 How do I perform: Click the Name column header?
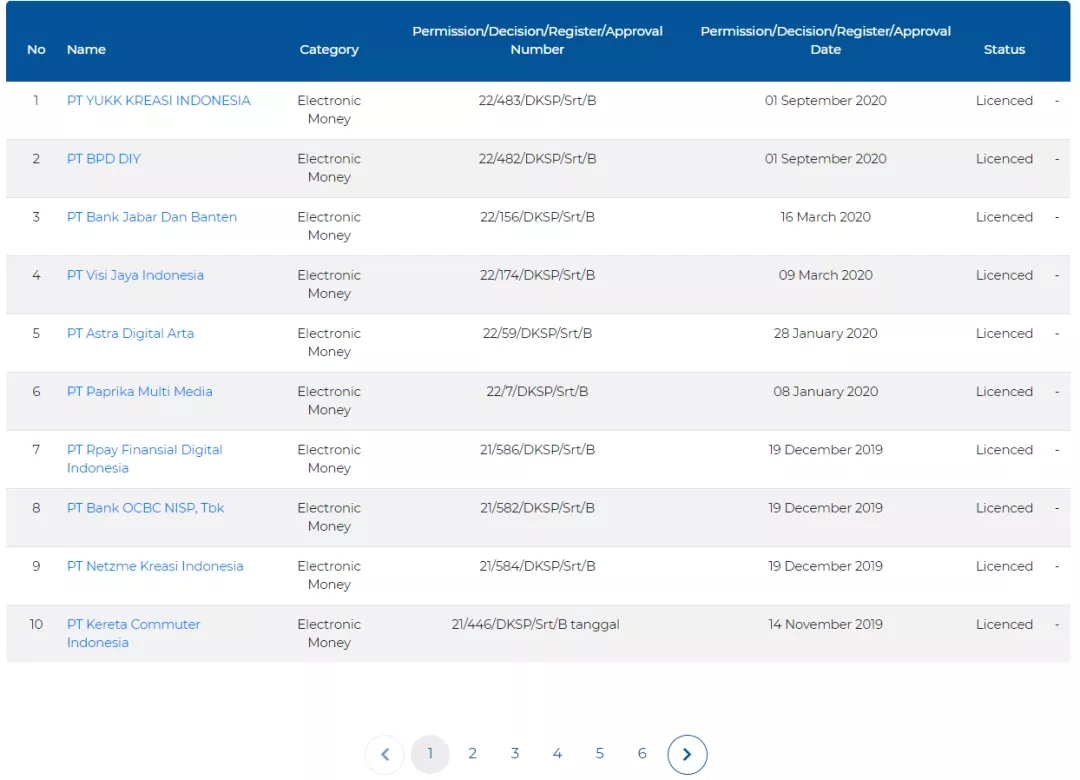coord(86,50)
